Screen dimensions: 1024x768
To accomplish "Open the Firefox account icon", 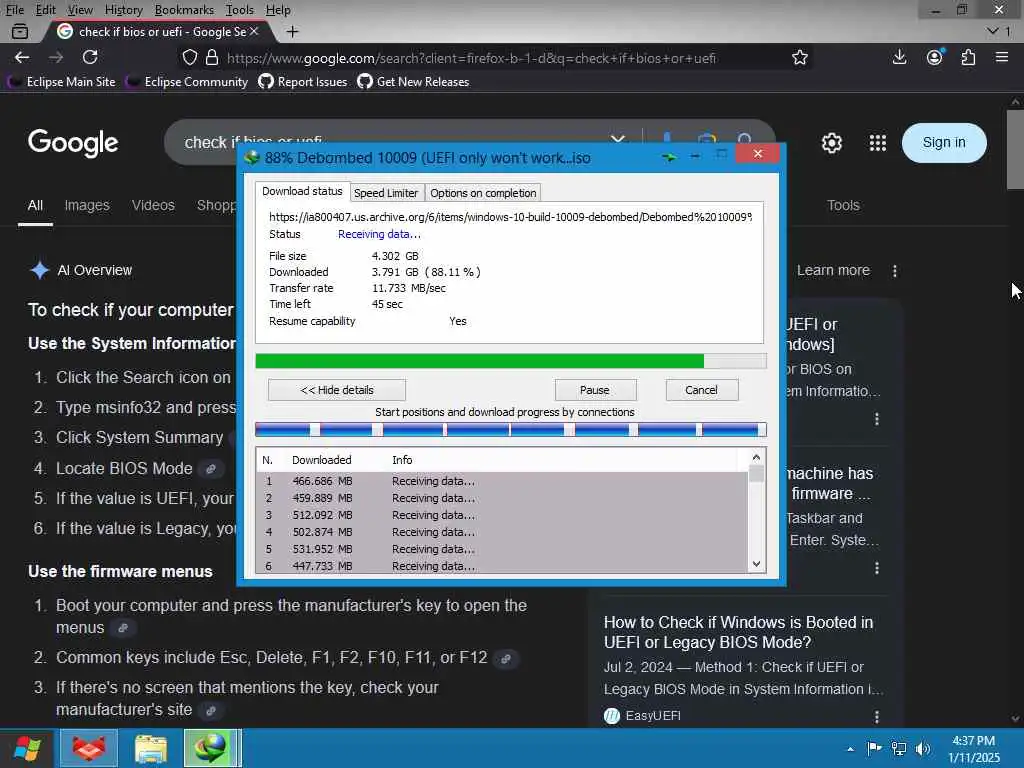I will [x=935, y=57].
